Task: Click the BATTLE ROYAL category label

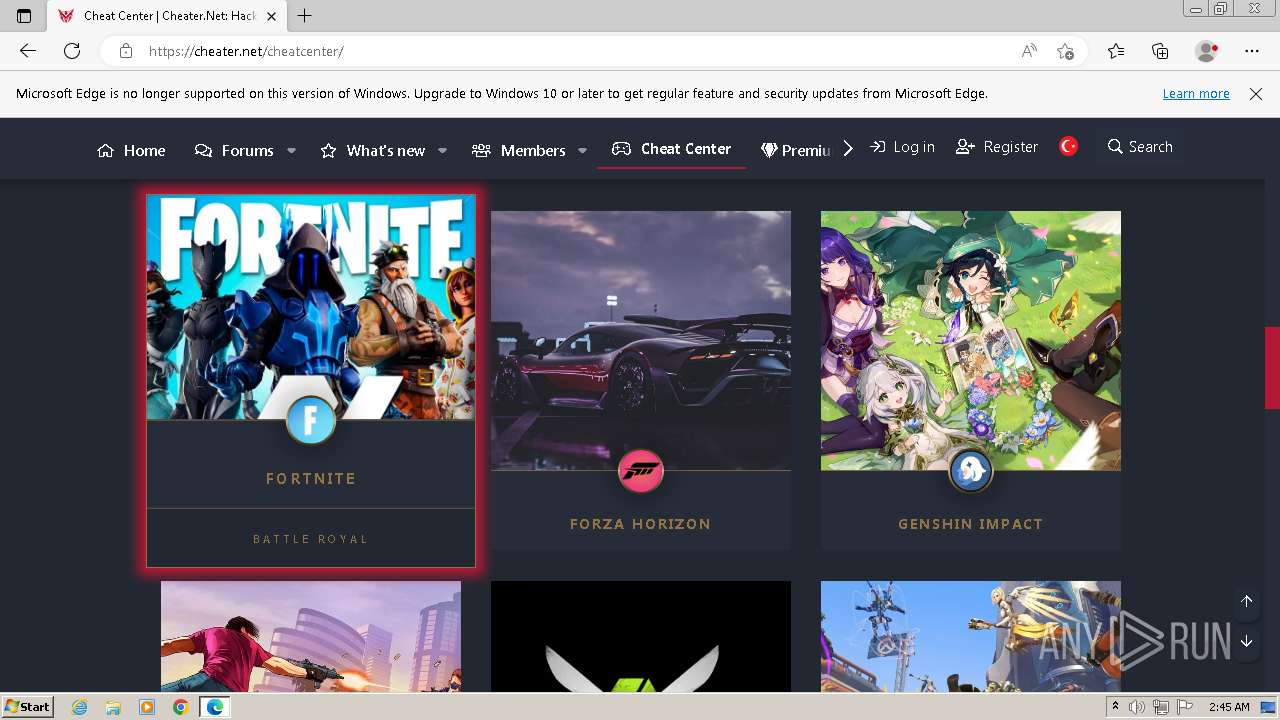Action: (x=311, y=539)
